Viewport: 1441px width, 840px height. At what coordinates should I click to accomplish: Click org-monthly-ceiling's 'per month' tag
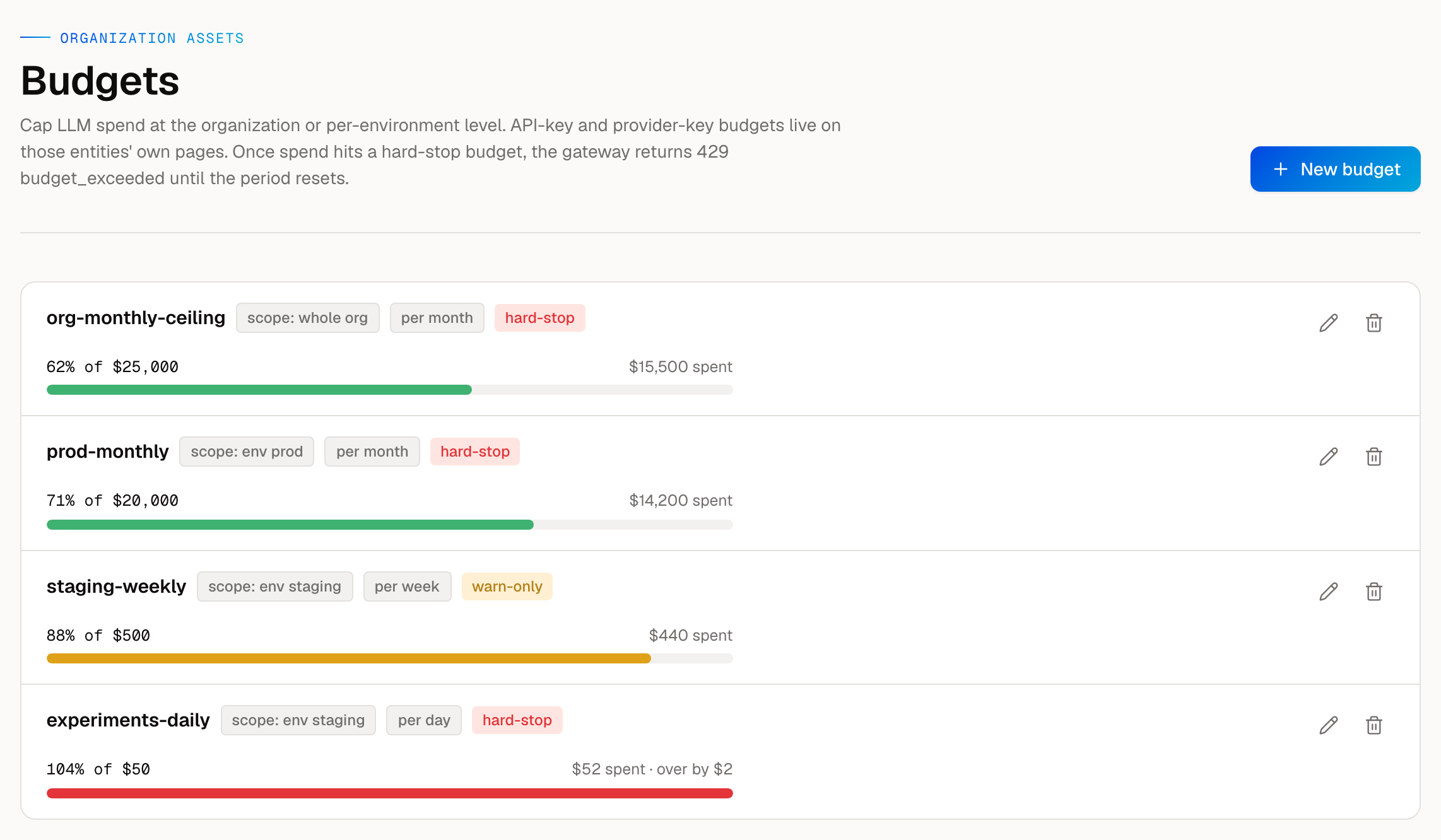pyautogui.click(x=437, y=318)
